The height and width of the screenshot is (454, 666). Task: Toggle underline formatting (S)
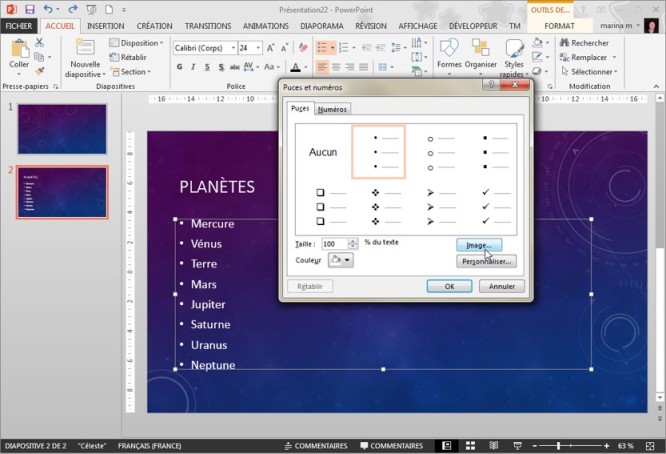tap(207, 67)
